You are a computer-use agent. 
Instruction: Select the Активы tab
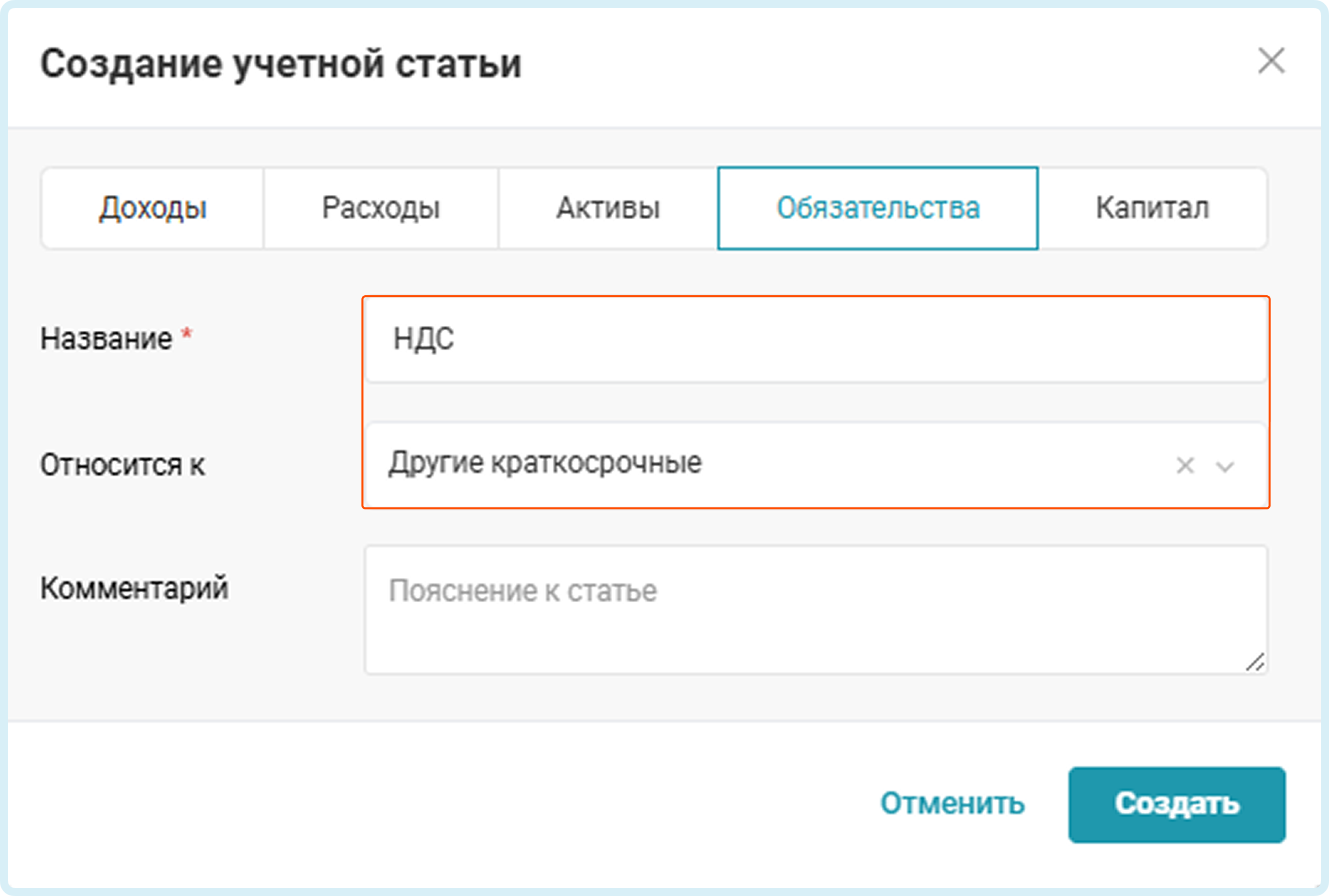(608, 208)
